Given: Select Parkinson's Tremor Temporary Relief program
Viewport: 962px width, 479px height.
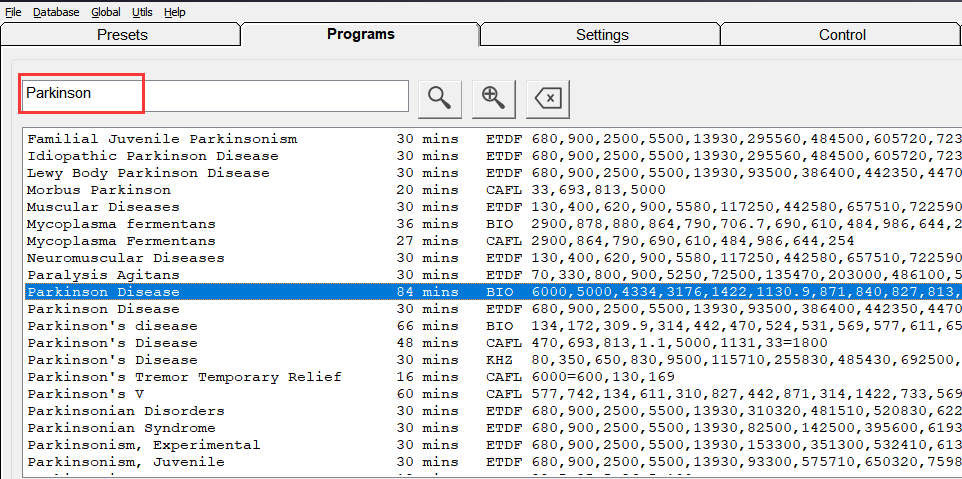Looking at the screenshot, I should [x=184, y=377].
